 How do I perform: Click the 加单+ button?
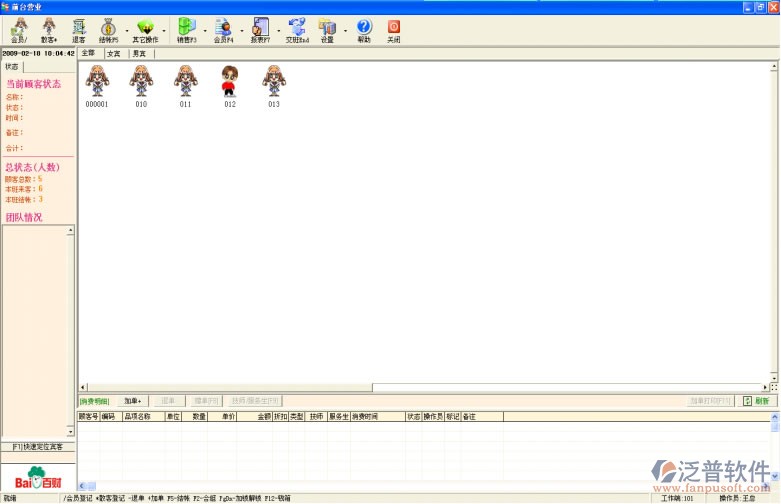coord(131,400)
